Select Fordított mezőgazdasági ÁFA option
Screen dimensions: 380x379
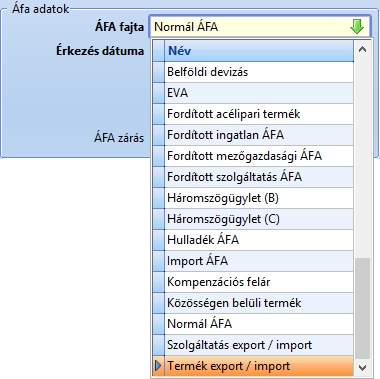[x=259, y=156]
